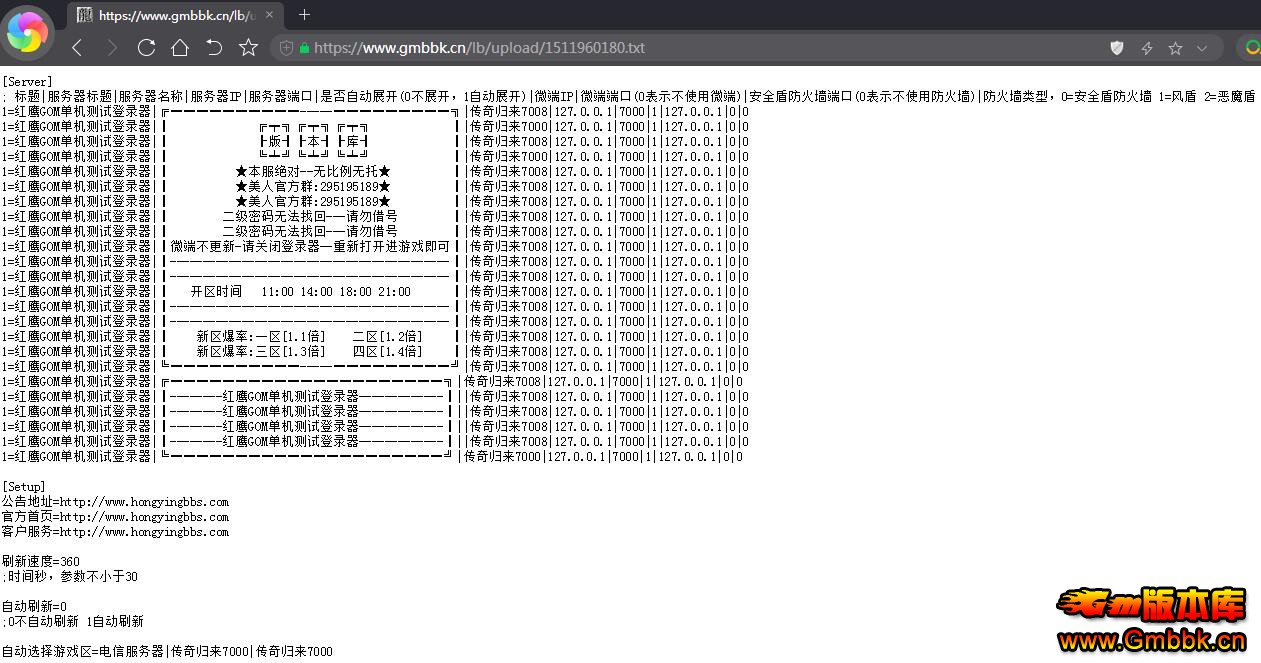The width and height of the screenshot is (1261, 663).
Task: Click the 自动选择游戏区=电信服务器 line
Action: tap(167, 652)
